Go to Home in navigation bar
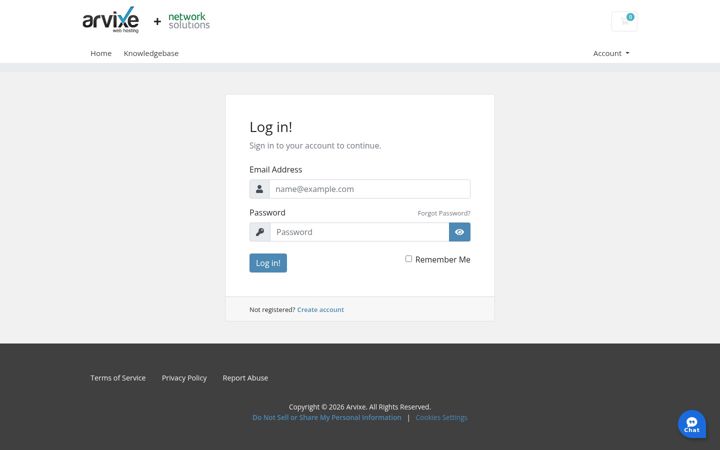The height and width of the screenshot is (450, 720). tap(101, 53)
